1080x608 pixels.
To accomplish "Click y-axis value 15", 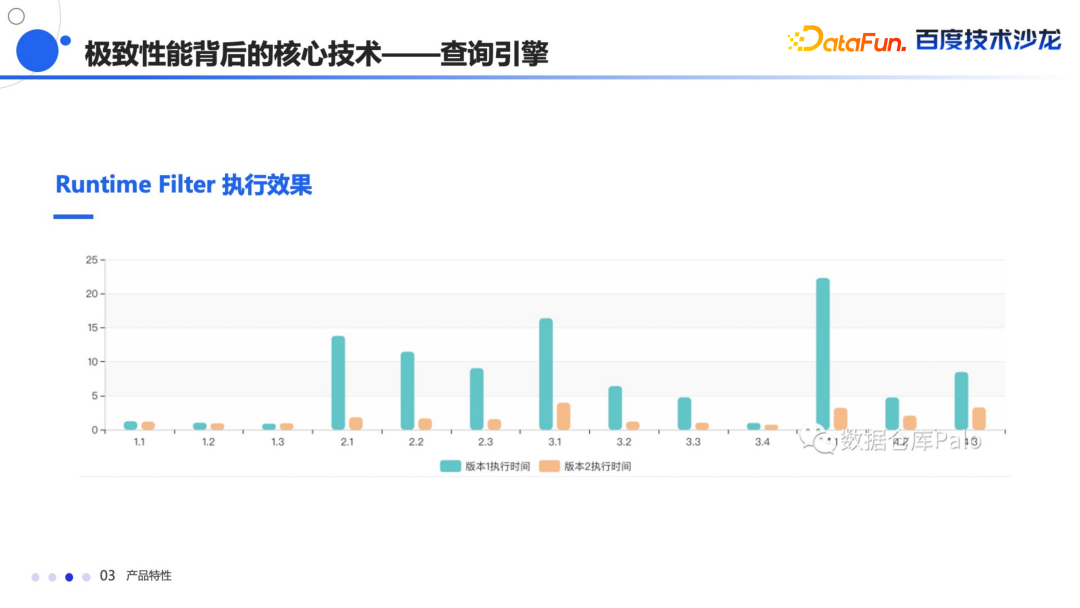I will pos(92,328).
